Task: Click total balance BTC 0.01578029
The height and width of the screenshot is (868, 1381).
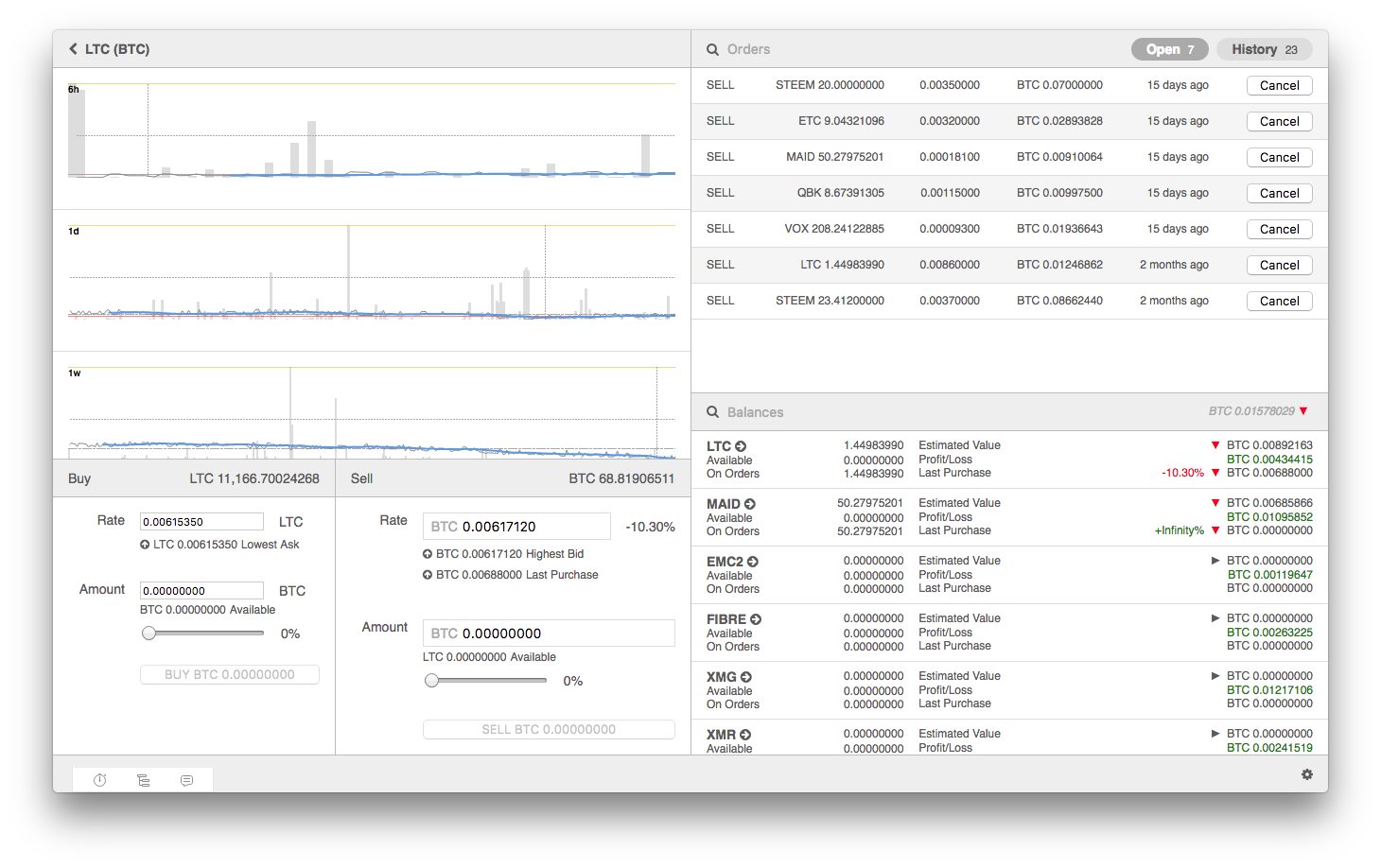Action: [1251, 411]
